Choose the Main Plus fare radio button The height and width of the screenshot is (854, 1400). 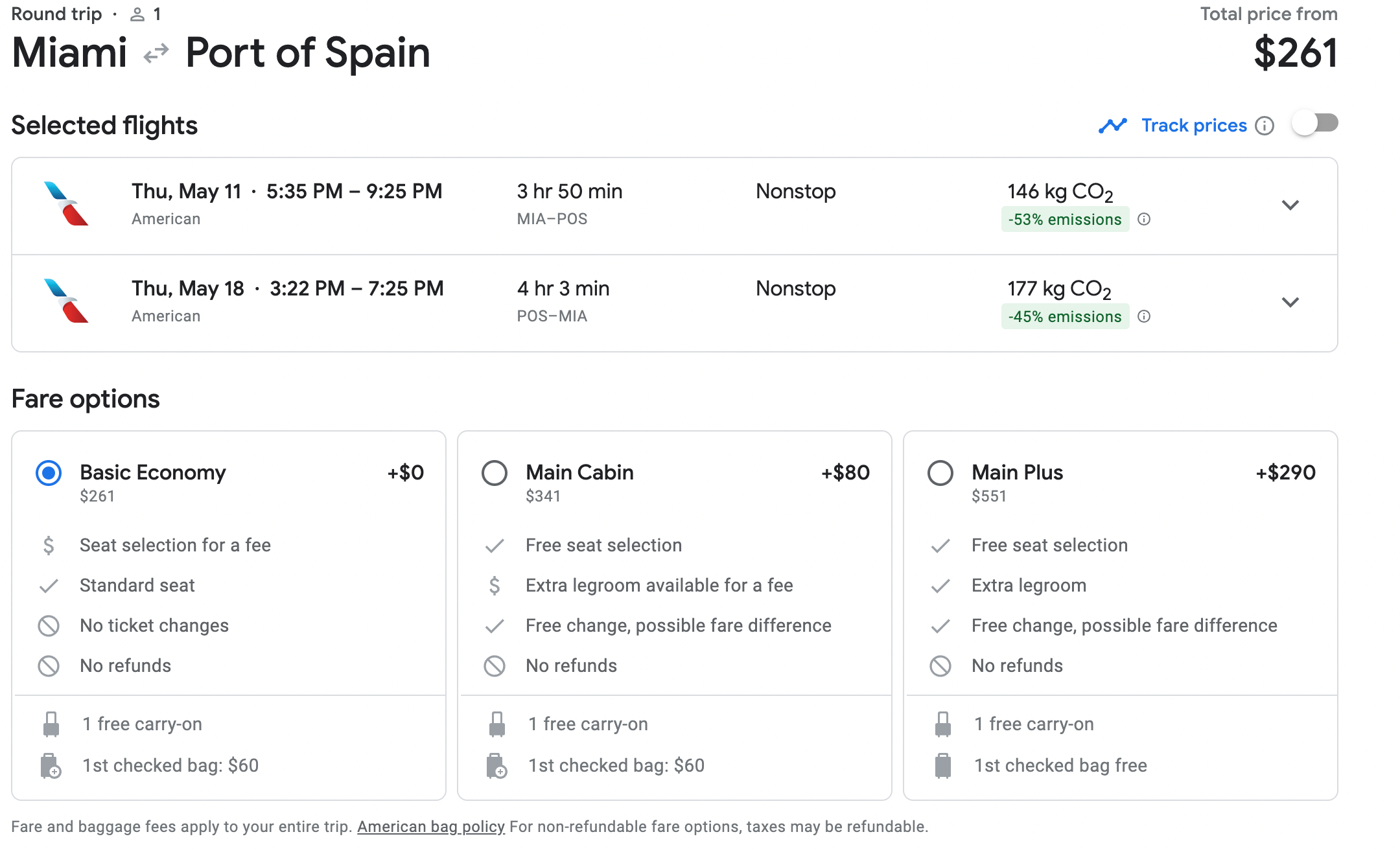tap(940, 473)
